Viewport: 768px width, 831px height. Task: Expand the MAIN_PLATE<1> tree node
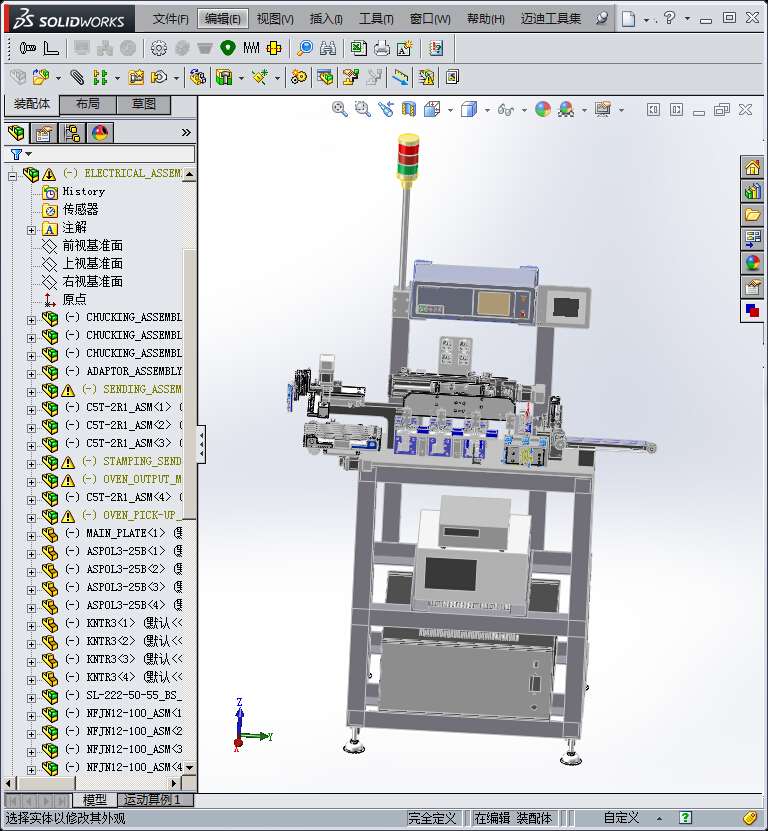pos(31,536)
